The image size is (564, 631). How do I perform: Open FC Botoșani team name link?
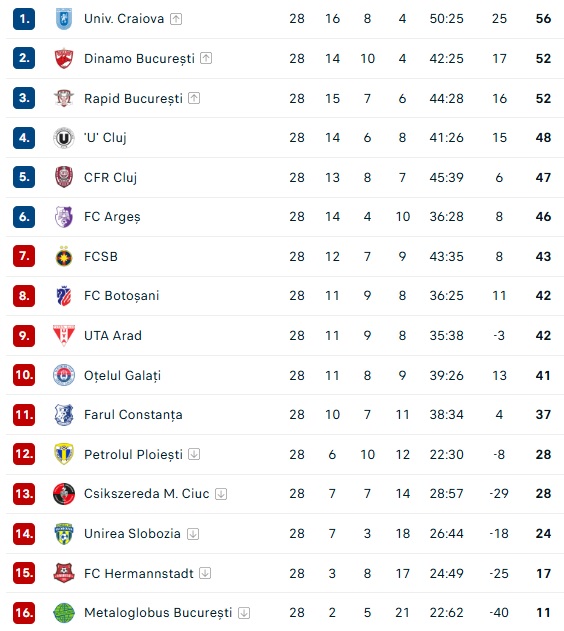point(121,296)
